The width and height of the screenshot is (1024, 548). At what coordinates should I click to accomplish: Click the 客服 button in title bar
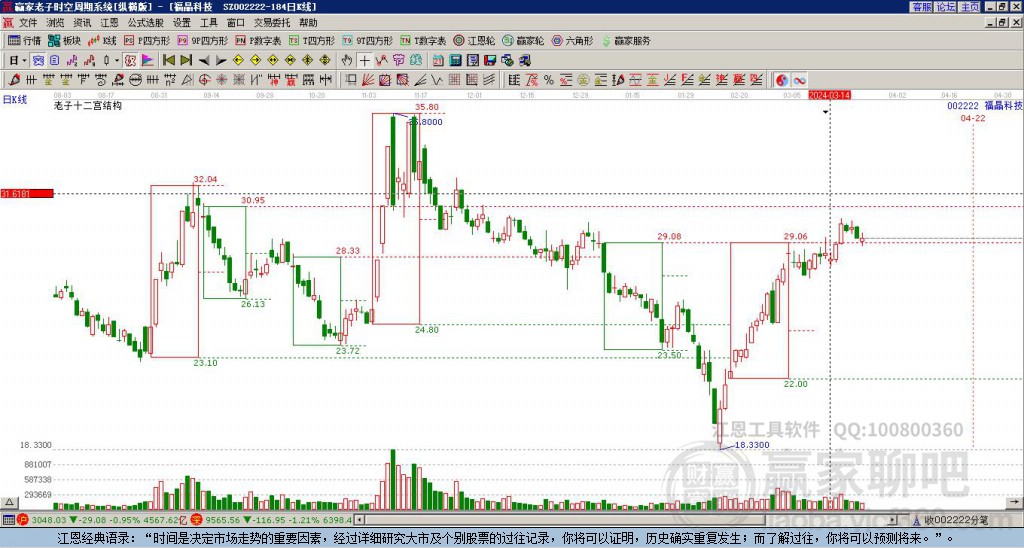[921, 7]
